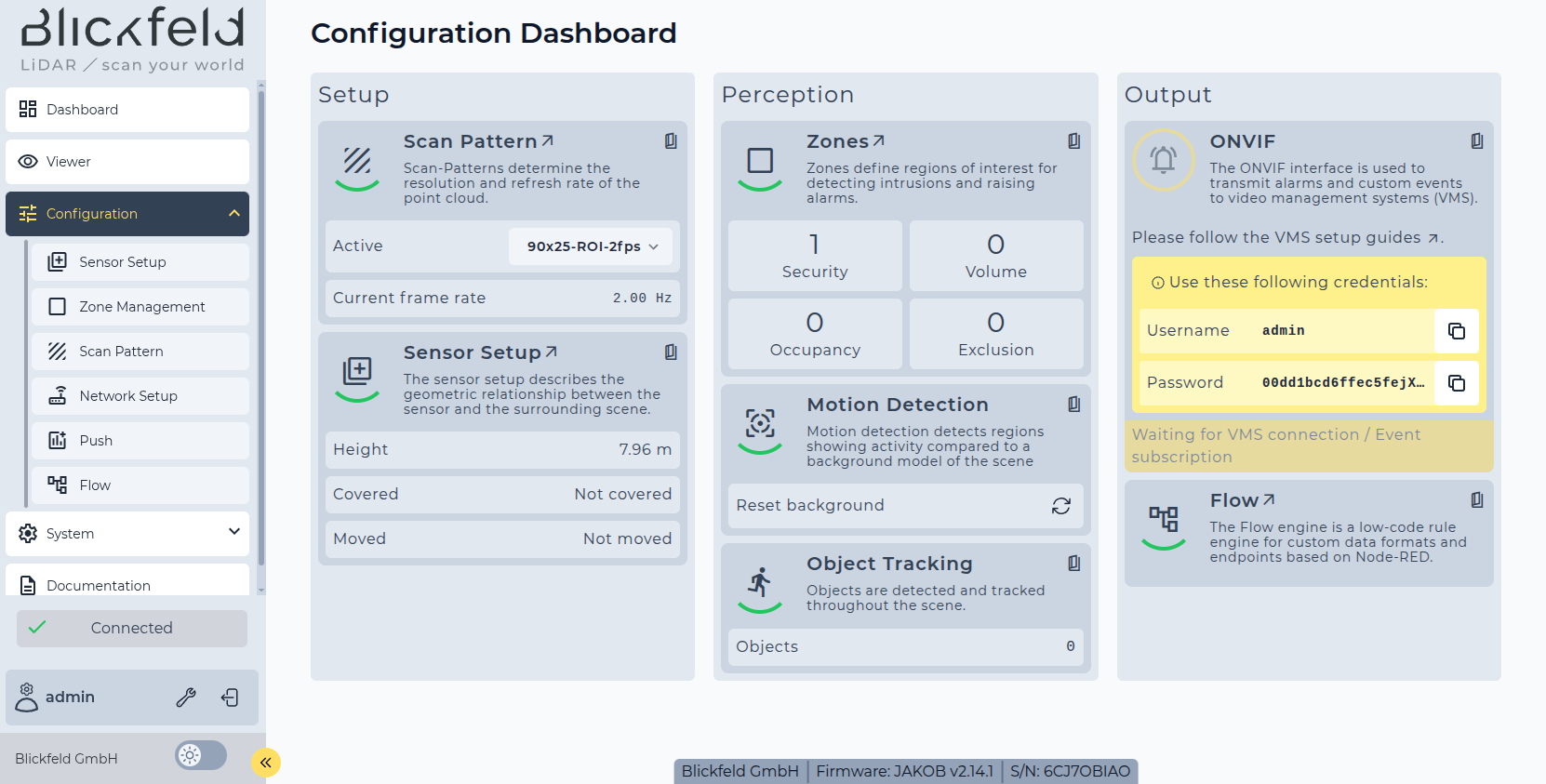Click the Reset background refresh icon
This screenshot has width=1546, height=784.
tap(1060, 506)
